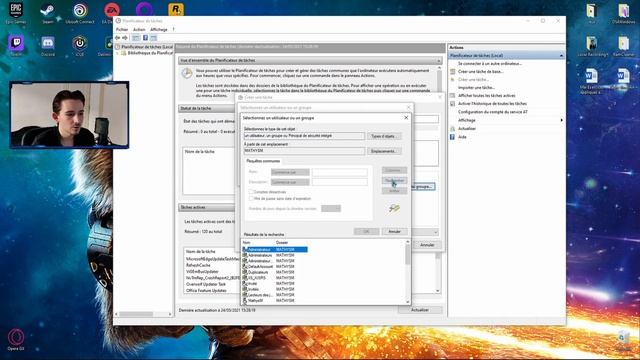640x360 pixels.
Task: Click Configuration du compte du service AT
Action: (x=493, y=112)
